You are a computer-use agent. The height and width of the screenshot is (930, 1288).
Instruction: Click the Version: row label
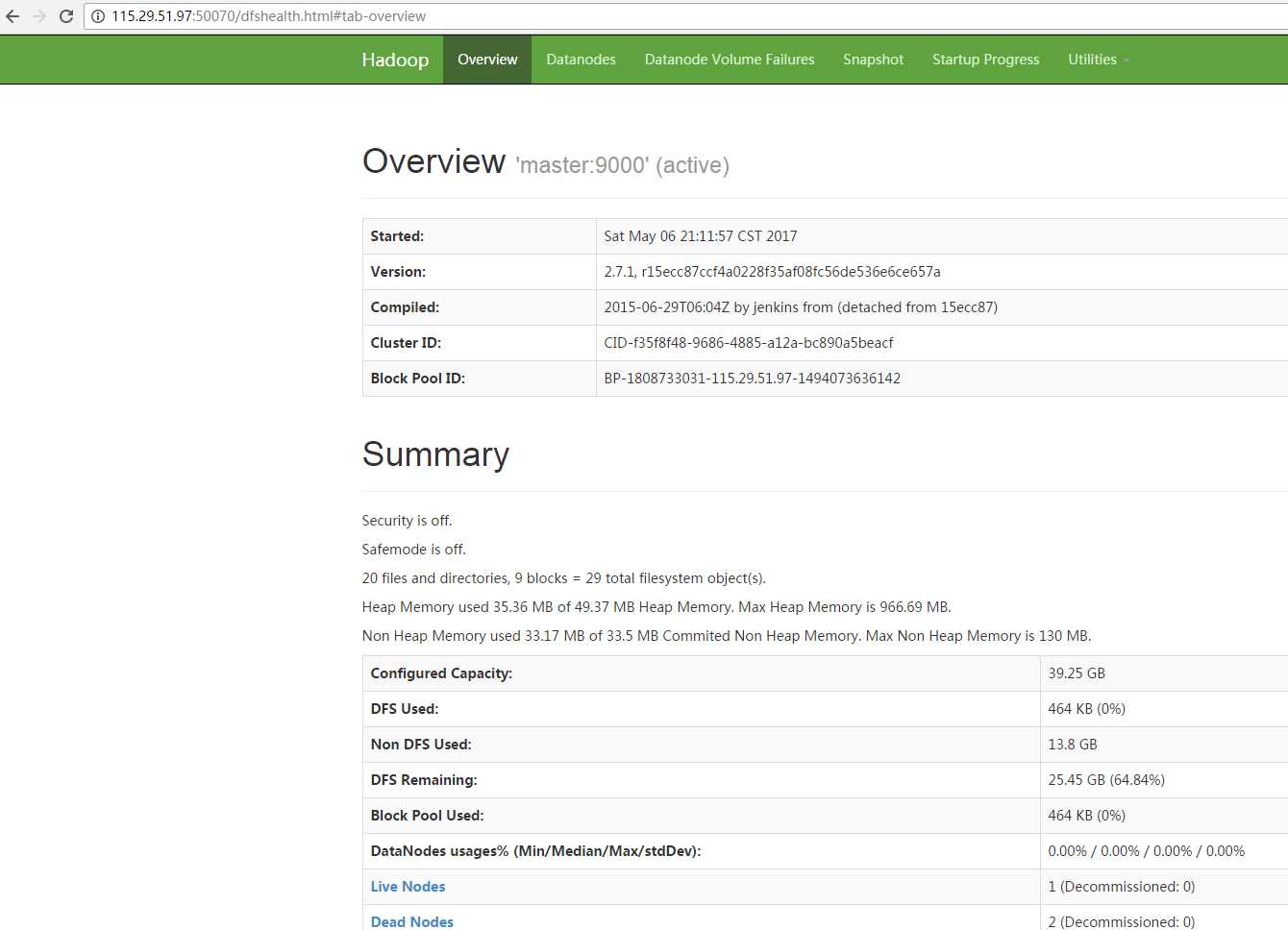(398, 272)
